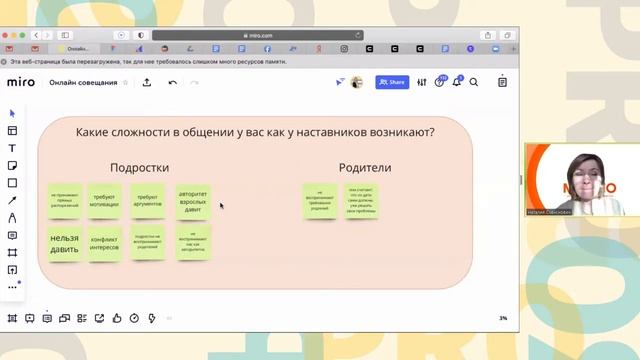The width and height of the screenshot is (640, 360).
Task: Select the "конфликт интересов" sticky note
Action: [104, 244]
